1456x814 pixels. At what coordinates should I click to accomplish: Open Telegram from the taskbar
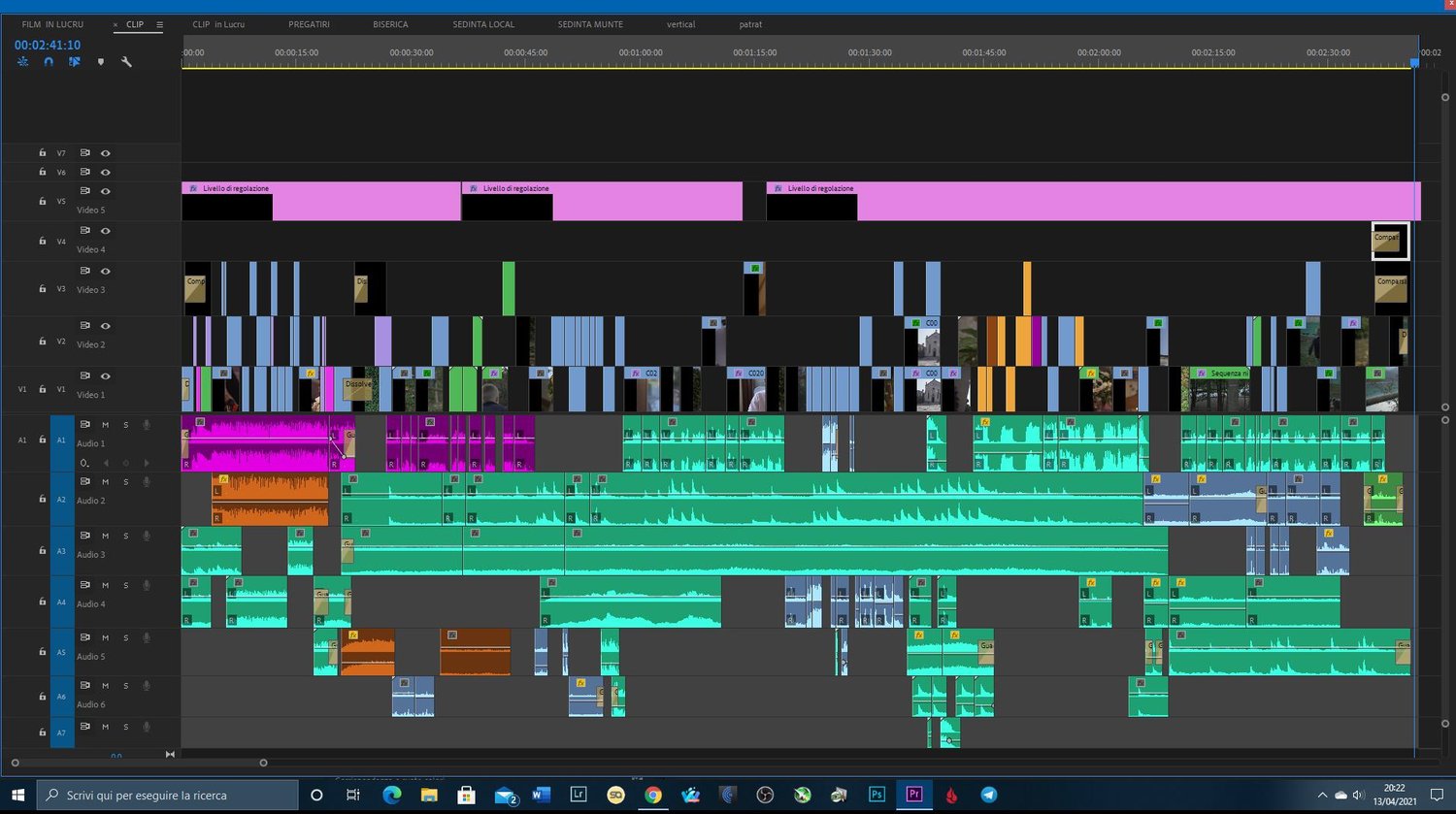coord(988,795)
